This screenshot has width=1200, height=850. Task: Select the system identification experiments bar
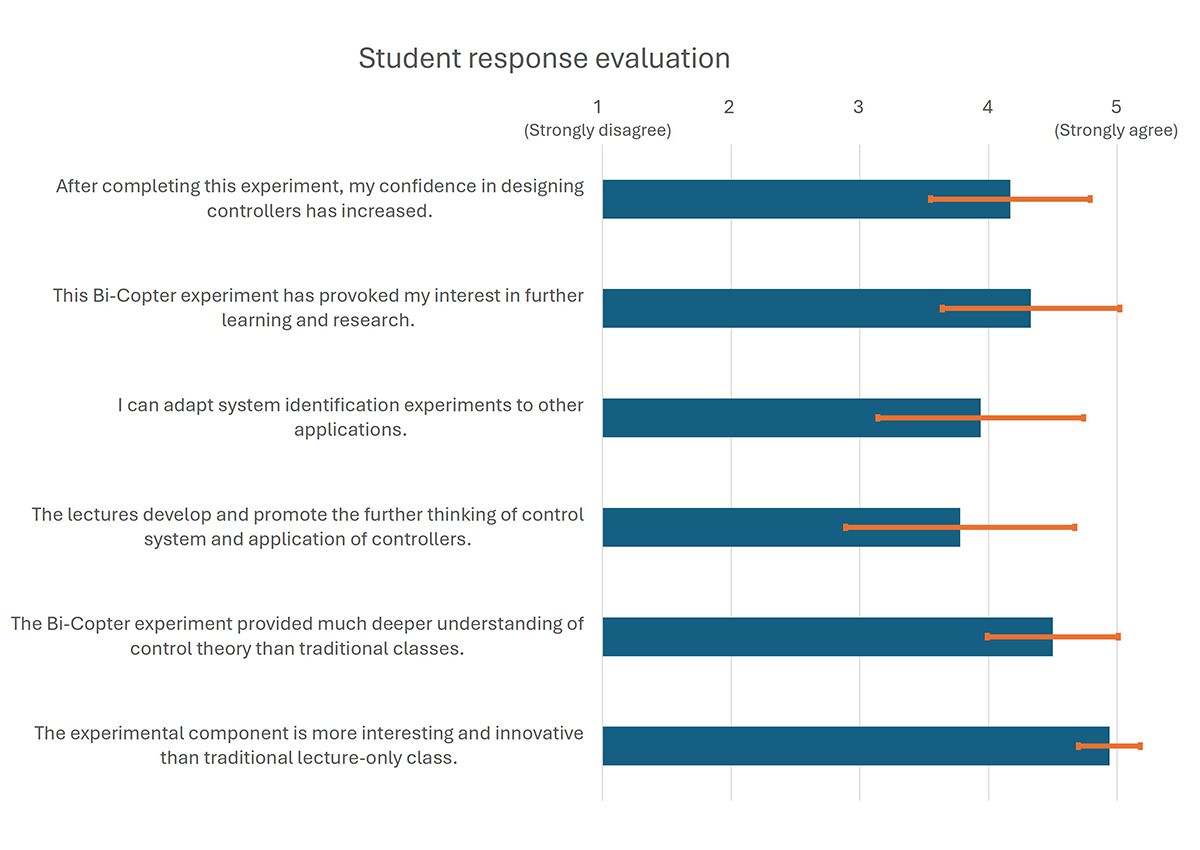(x=740, y=418)
